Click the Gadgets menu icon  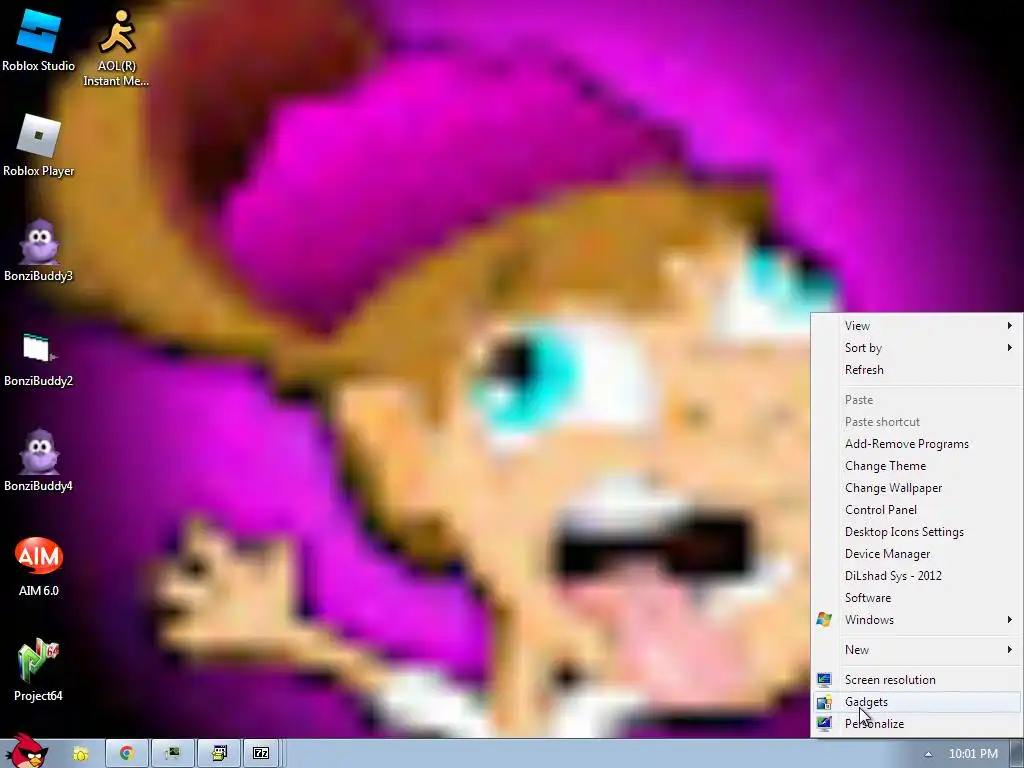(824, 702)
